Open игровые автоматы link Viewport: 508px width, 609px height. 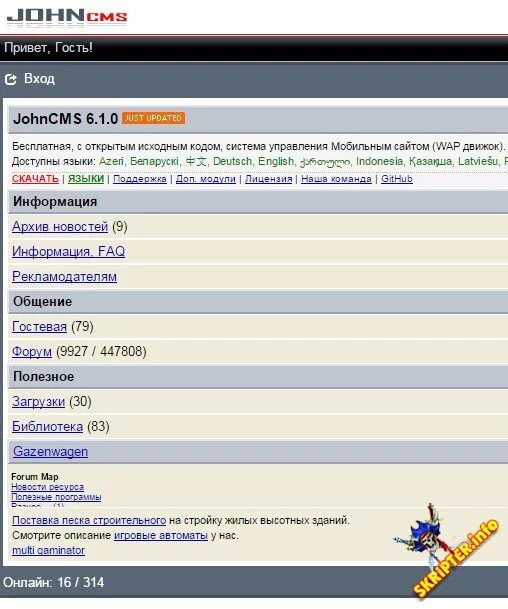(x=161, y=535)
